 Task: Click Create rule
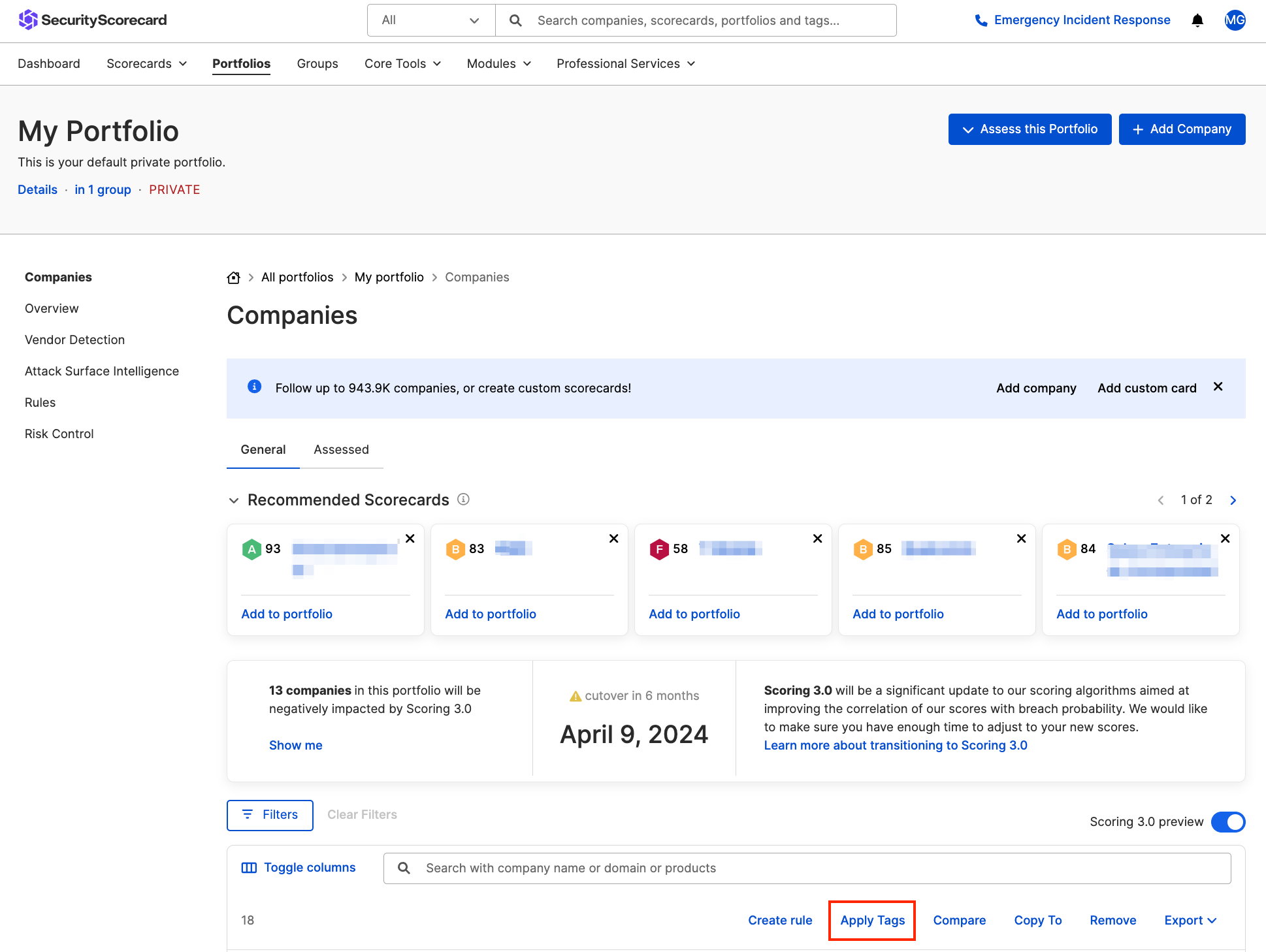(x=780, y=921)
